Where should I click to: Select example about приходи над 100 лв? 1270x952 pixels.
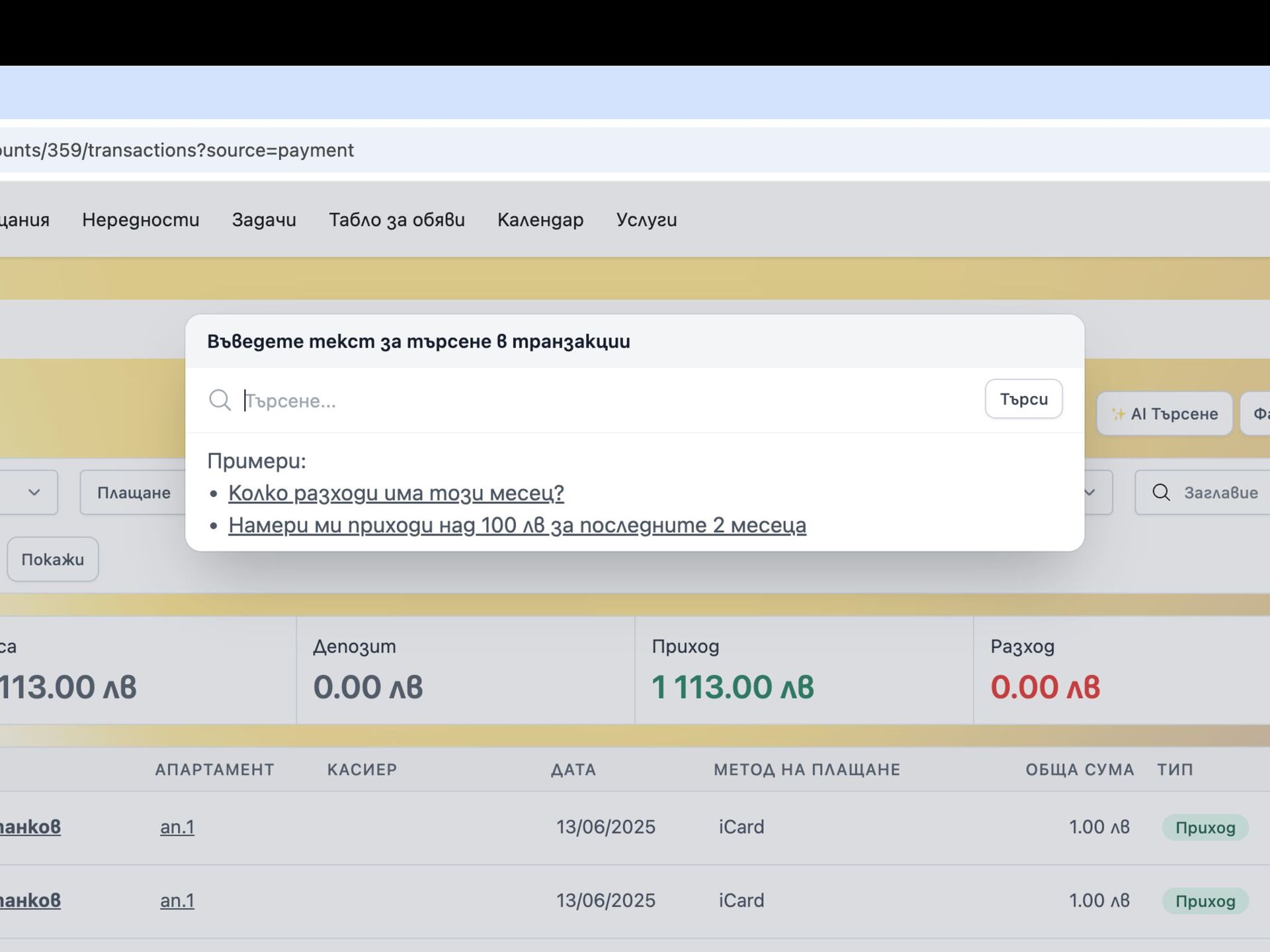[x=517, y=526]
